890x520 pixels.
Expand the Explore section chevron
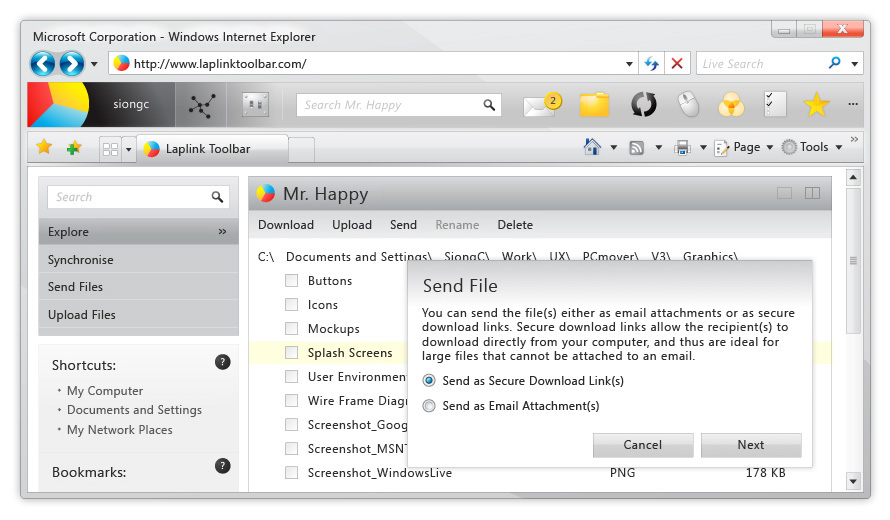(x=222, y=232)
